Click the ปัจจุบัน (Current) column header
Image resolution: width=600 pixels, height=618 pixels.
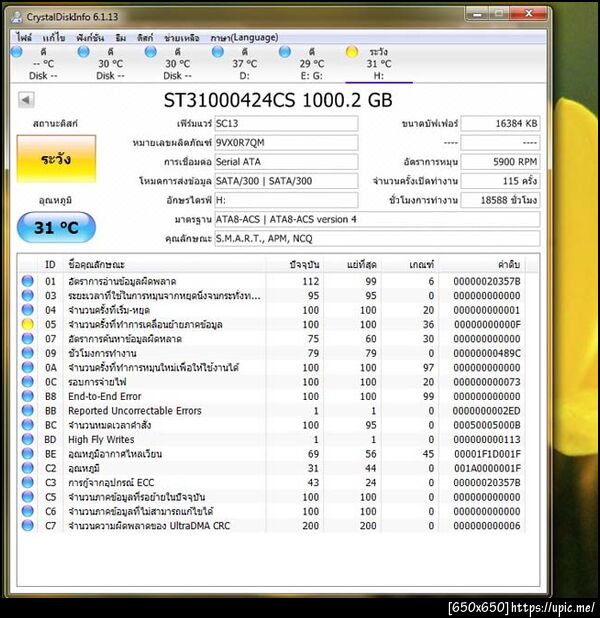294,264
